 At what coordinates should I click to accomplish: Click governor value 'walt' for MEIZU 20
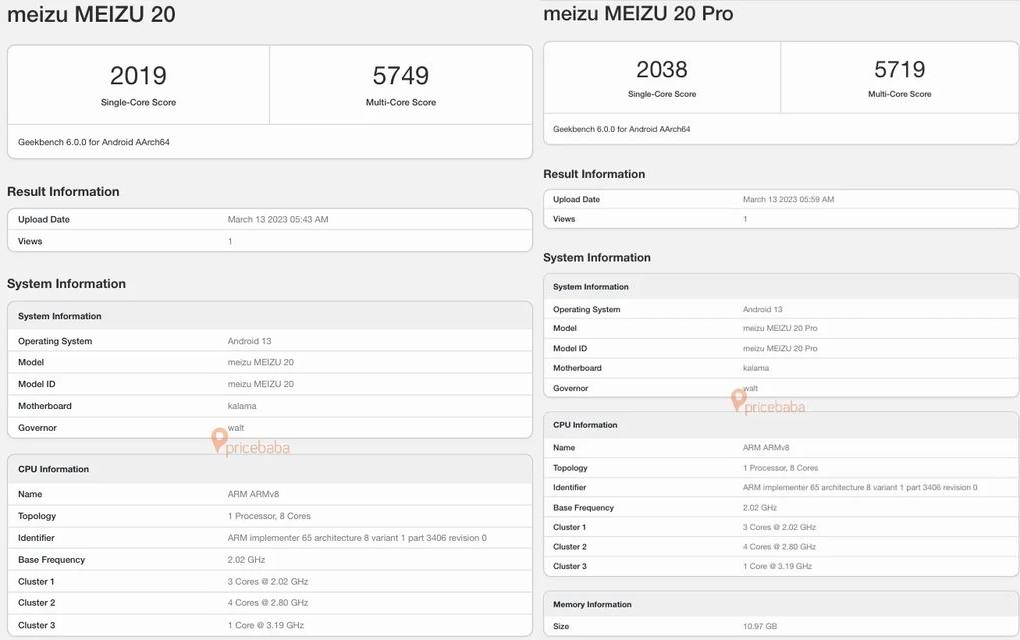pos(236,428)
